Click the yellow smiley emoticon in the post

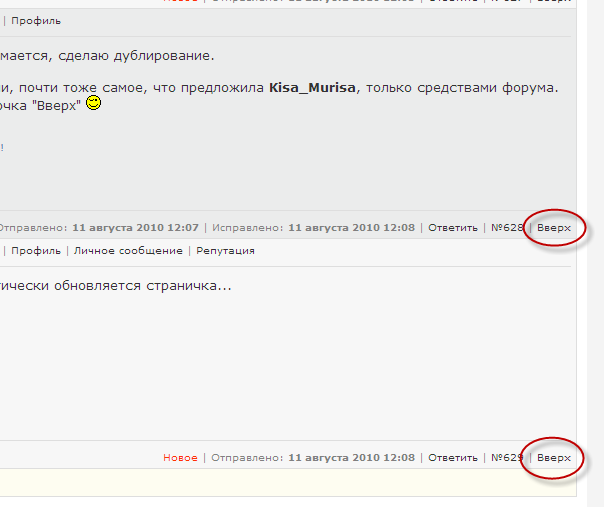(x=93, y=103)
